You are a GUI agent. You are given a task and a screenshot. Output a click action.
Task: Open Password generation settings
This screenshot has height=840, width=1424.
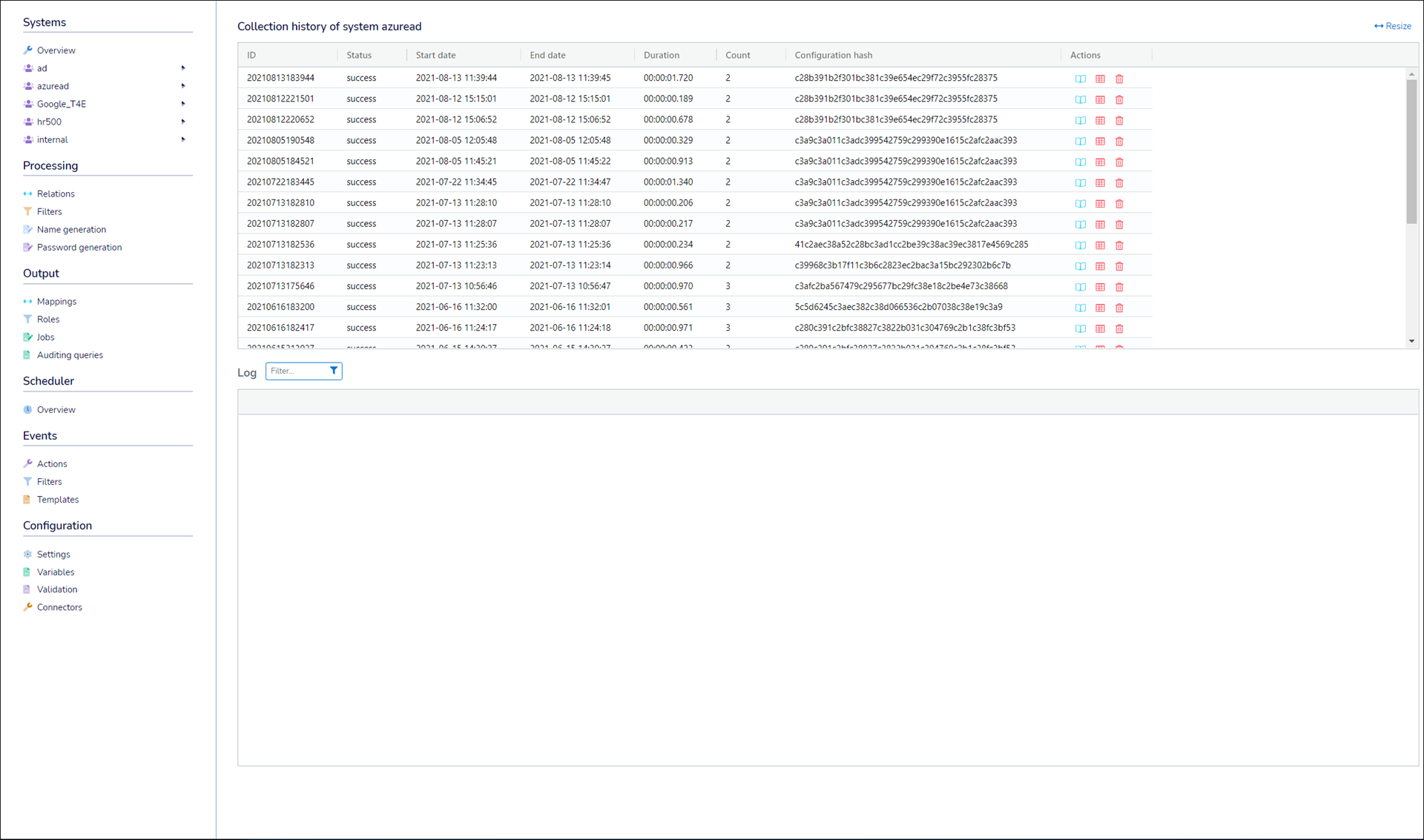(79, 248)
